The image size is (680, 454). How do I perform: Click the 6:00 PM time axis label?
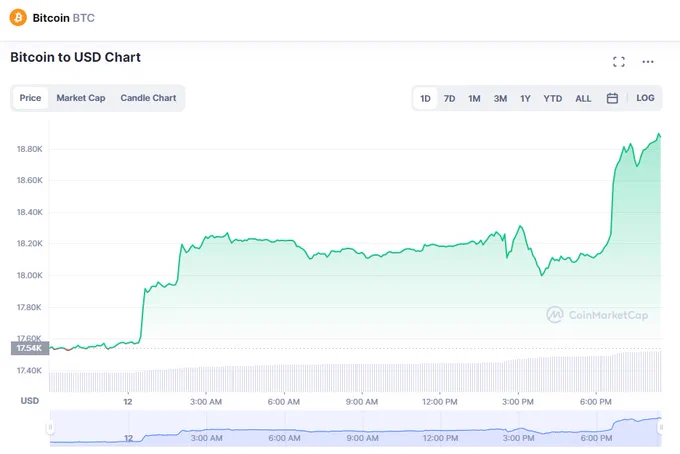point(596,402)
